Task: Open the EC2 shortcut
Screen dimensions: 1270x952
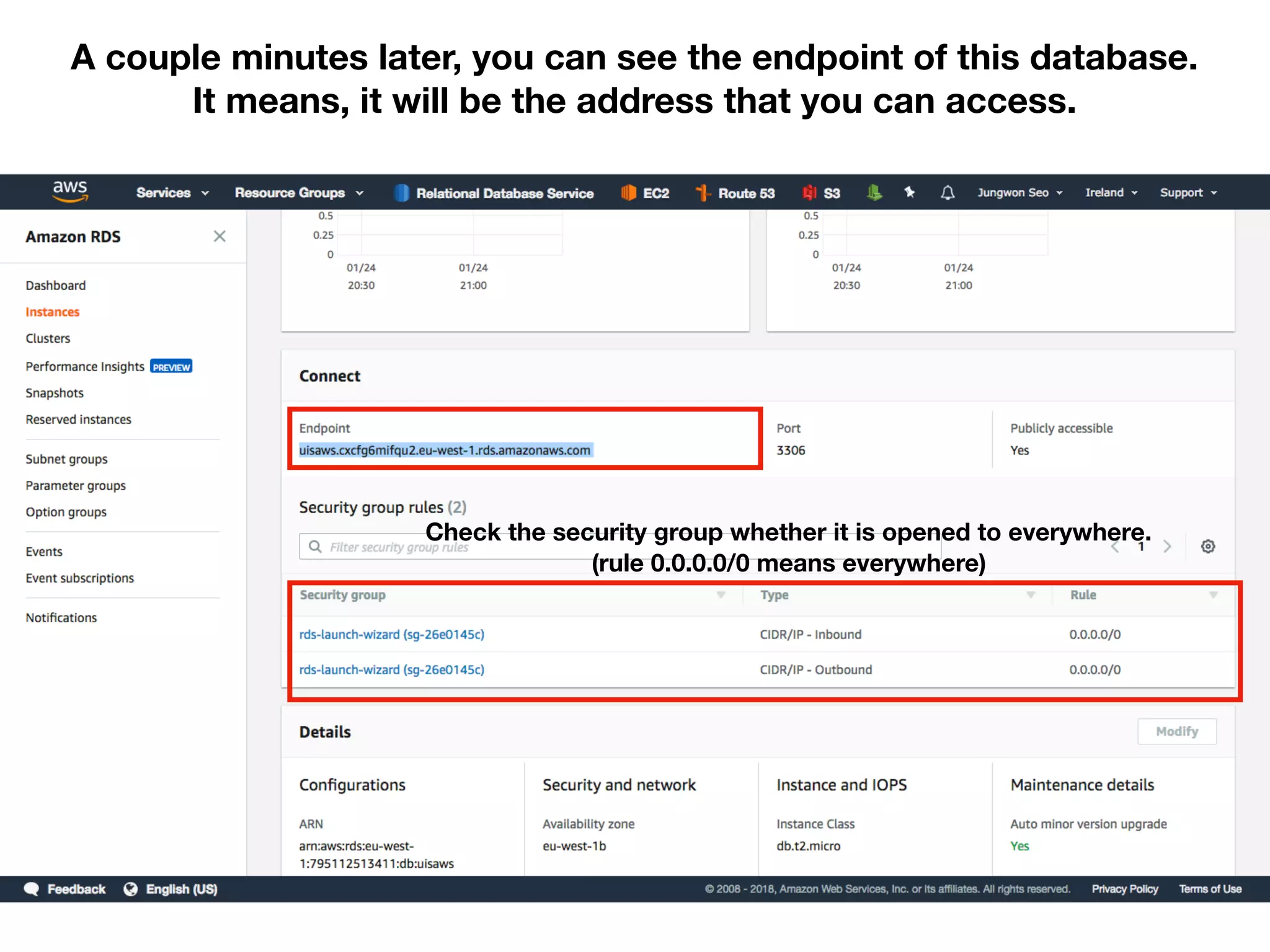Action: click(645, 193)
